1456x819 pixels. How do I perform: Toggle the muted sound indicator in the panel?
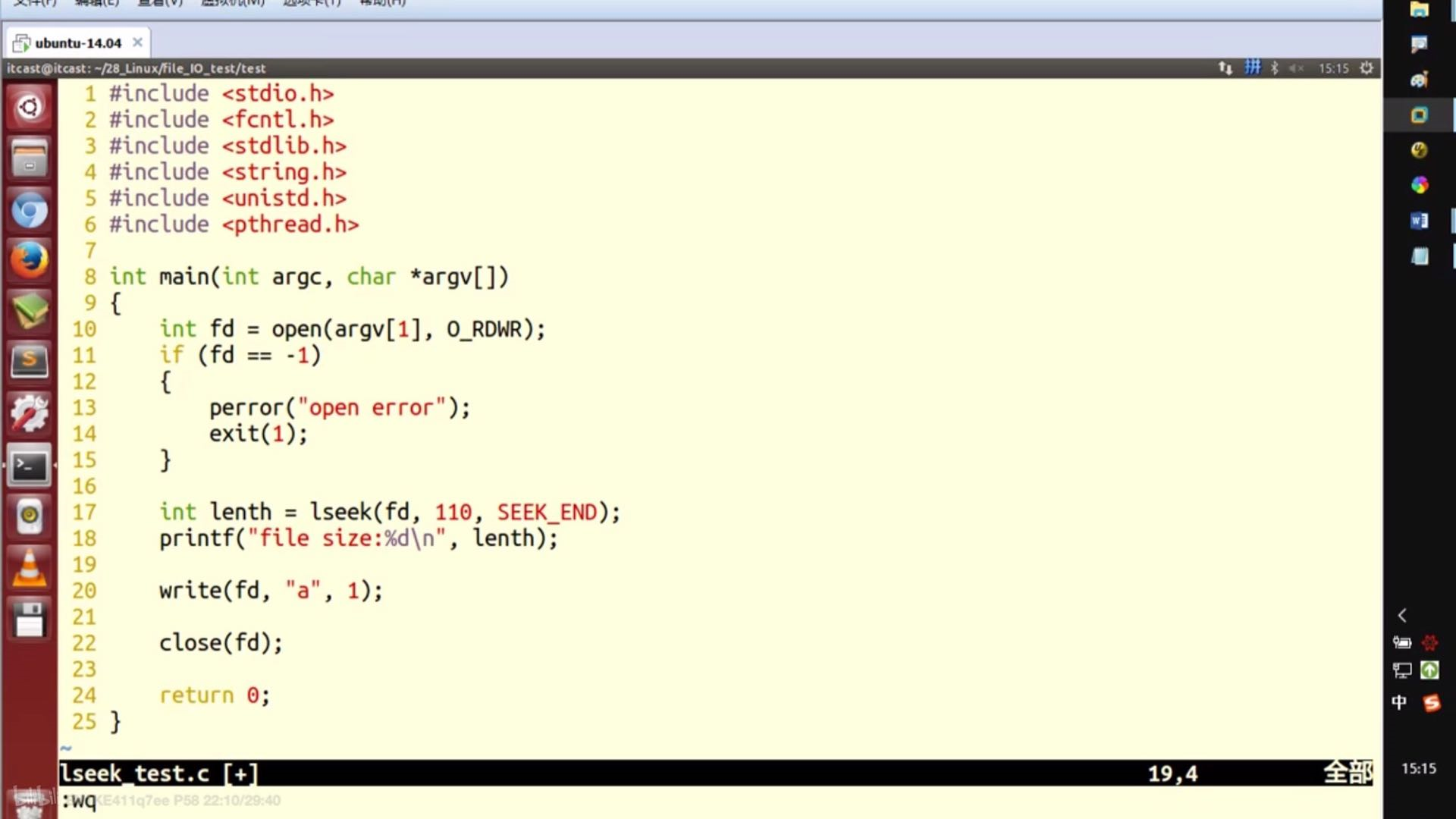pos(1297,67)
